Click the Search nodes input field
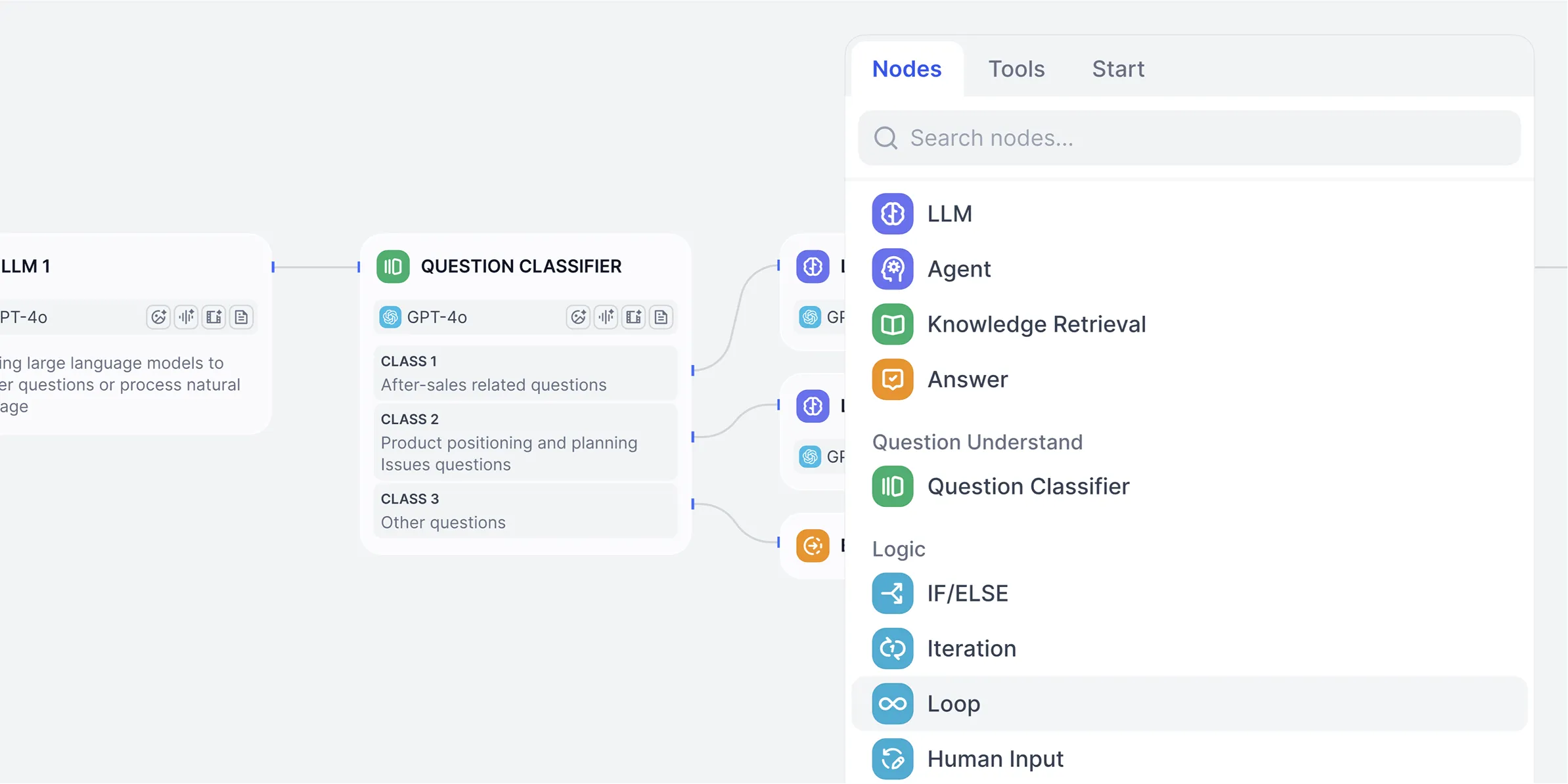Image resolution: width=1568 pixels, height=784 pixels. pyautogui.click(x=1189, y=138)
